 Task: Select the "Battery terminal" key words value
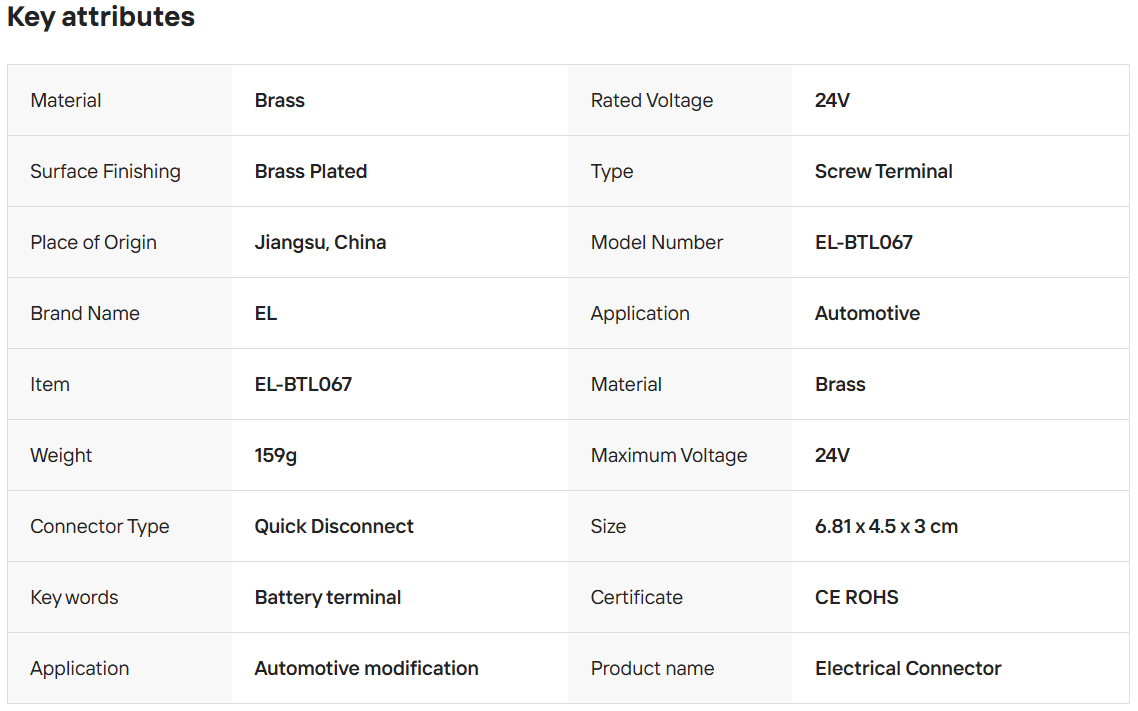[328, 597]
